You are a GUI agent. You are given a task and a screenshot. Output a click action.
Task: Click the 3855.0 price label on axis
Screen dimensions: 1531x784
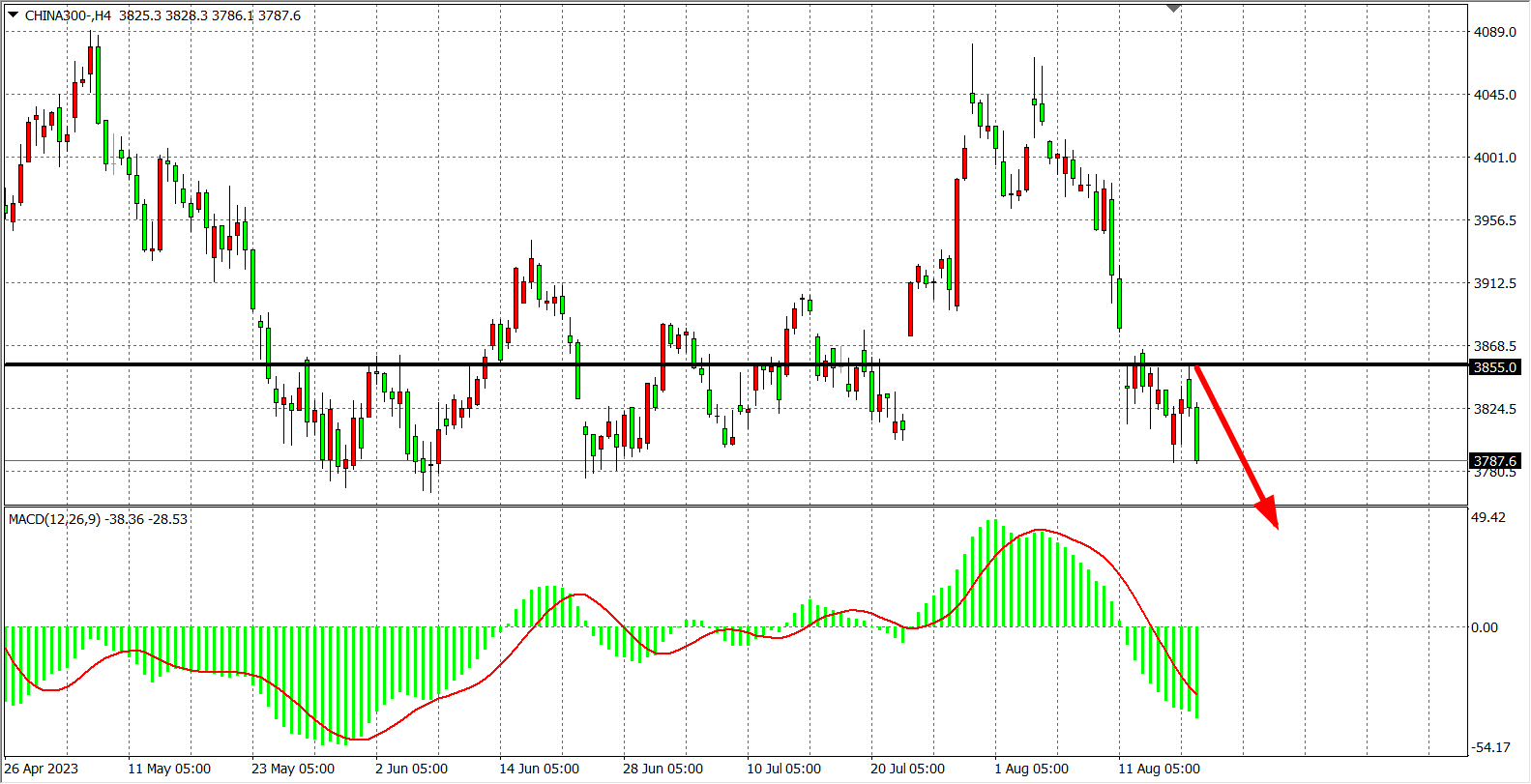(1494, 367)
